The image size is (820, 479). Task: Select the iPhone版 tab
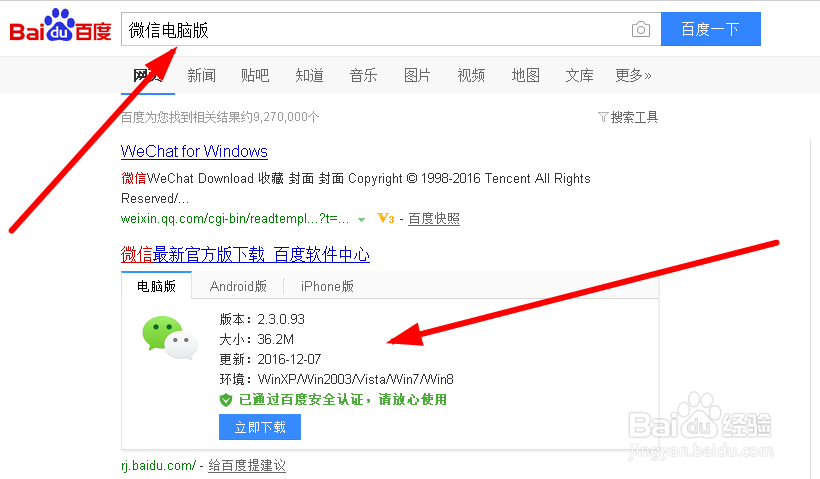[x=327, y=286]
